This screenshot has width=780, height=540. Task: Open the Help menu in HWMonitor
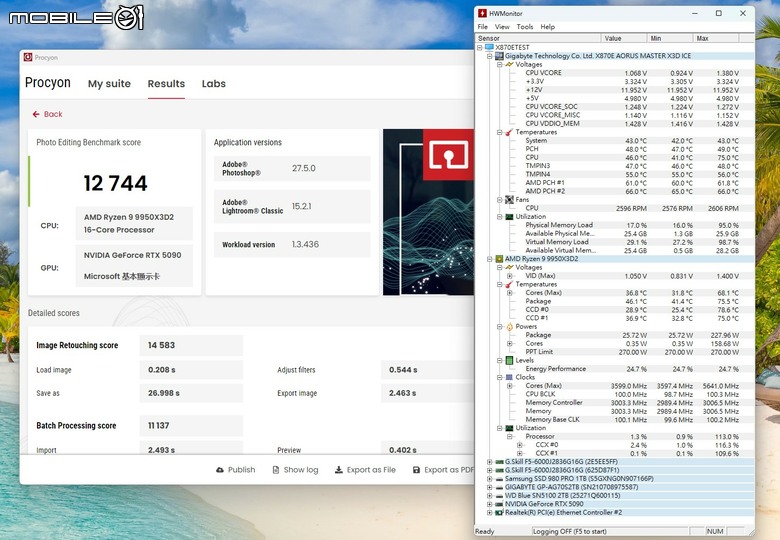pyautogui.click(x=548, y=27)
